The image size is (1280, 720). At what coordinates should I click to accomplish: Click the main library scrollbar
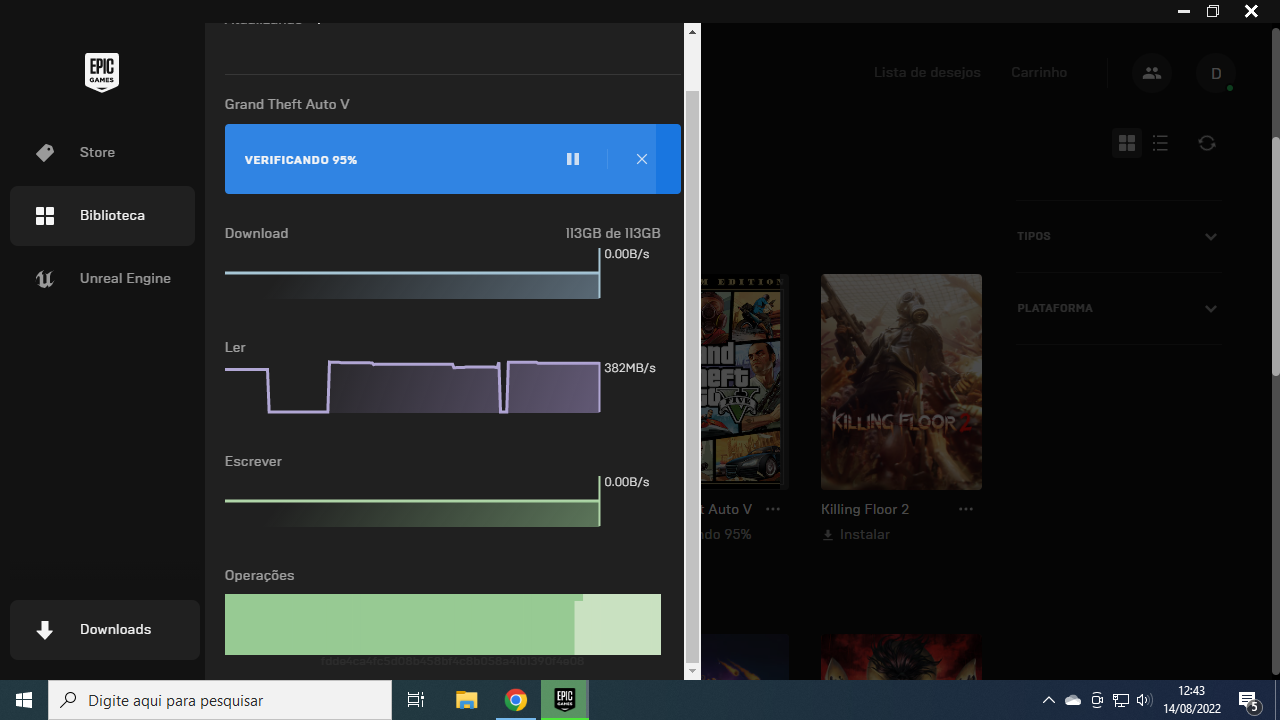tap(1275, 257)
